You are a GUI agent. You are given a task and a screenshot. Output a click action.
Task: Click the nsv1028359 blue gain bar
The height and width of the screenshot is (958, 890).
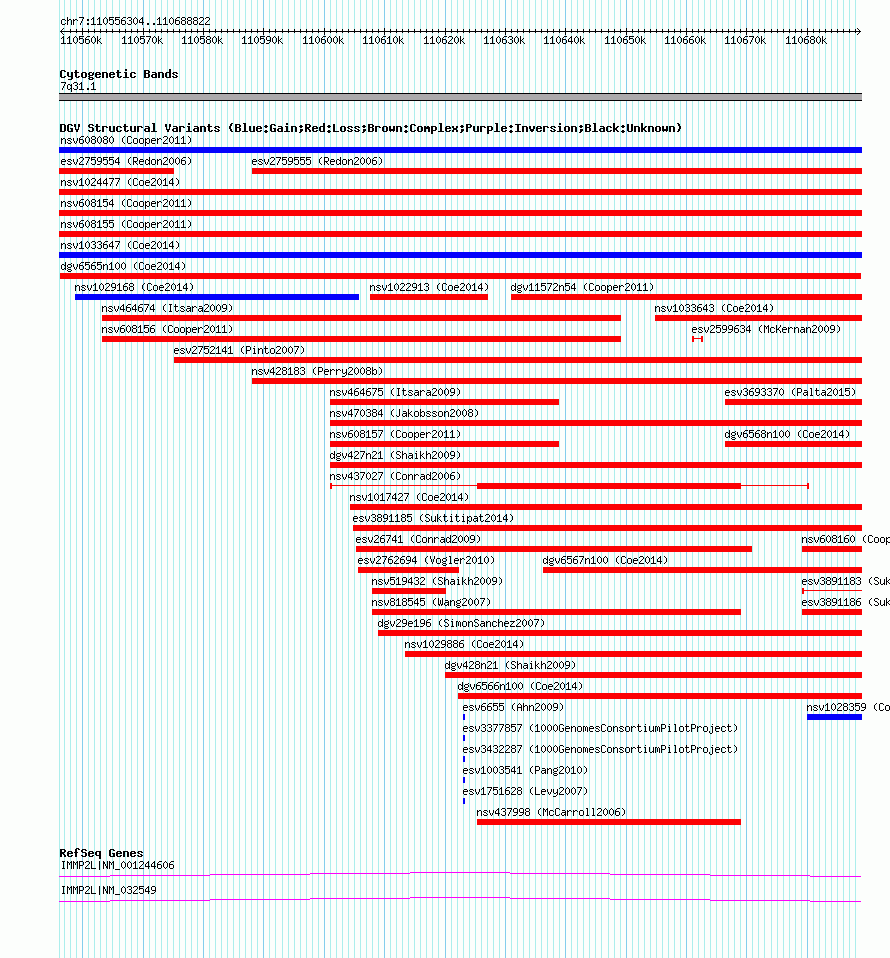tap(834, 717)
